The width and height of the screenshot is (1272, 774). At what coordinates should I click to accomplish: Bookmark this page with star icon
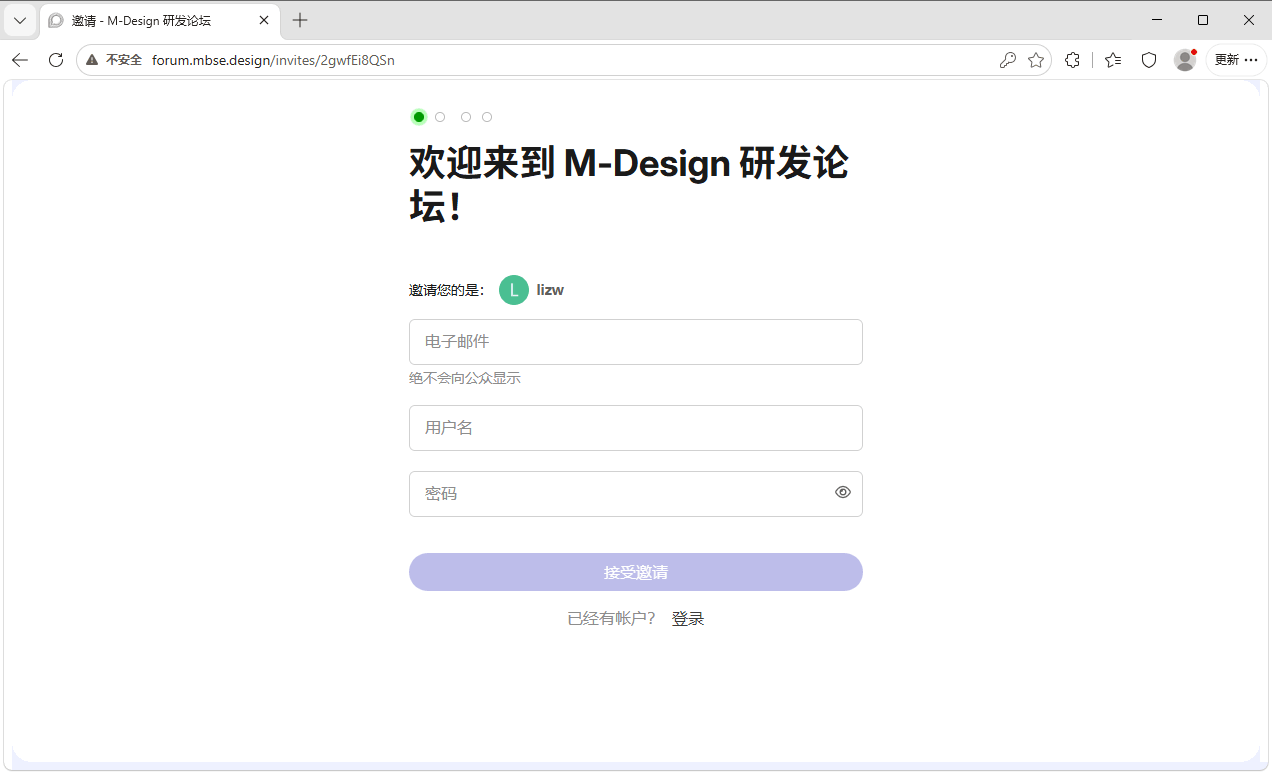(1036, 60)
